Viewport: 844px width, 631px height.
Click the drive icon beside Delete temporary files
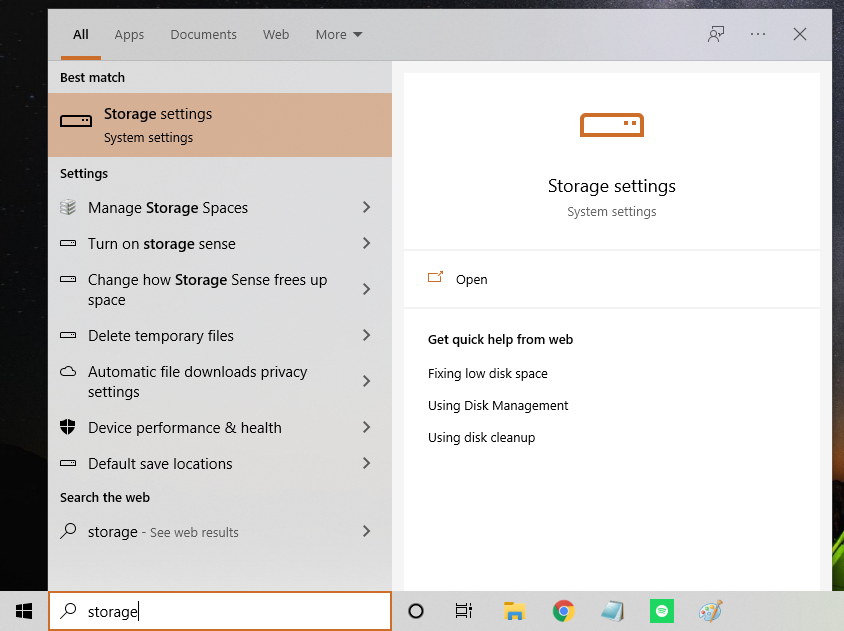click(x=68, y=335)
